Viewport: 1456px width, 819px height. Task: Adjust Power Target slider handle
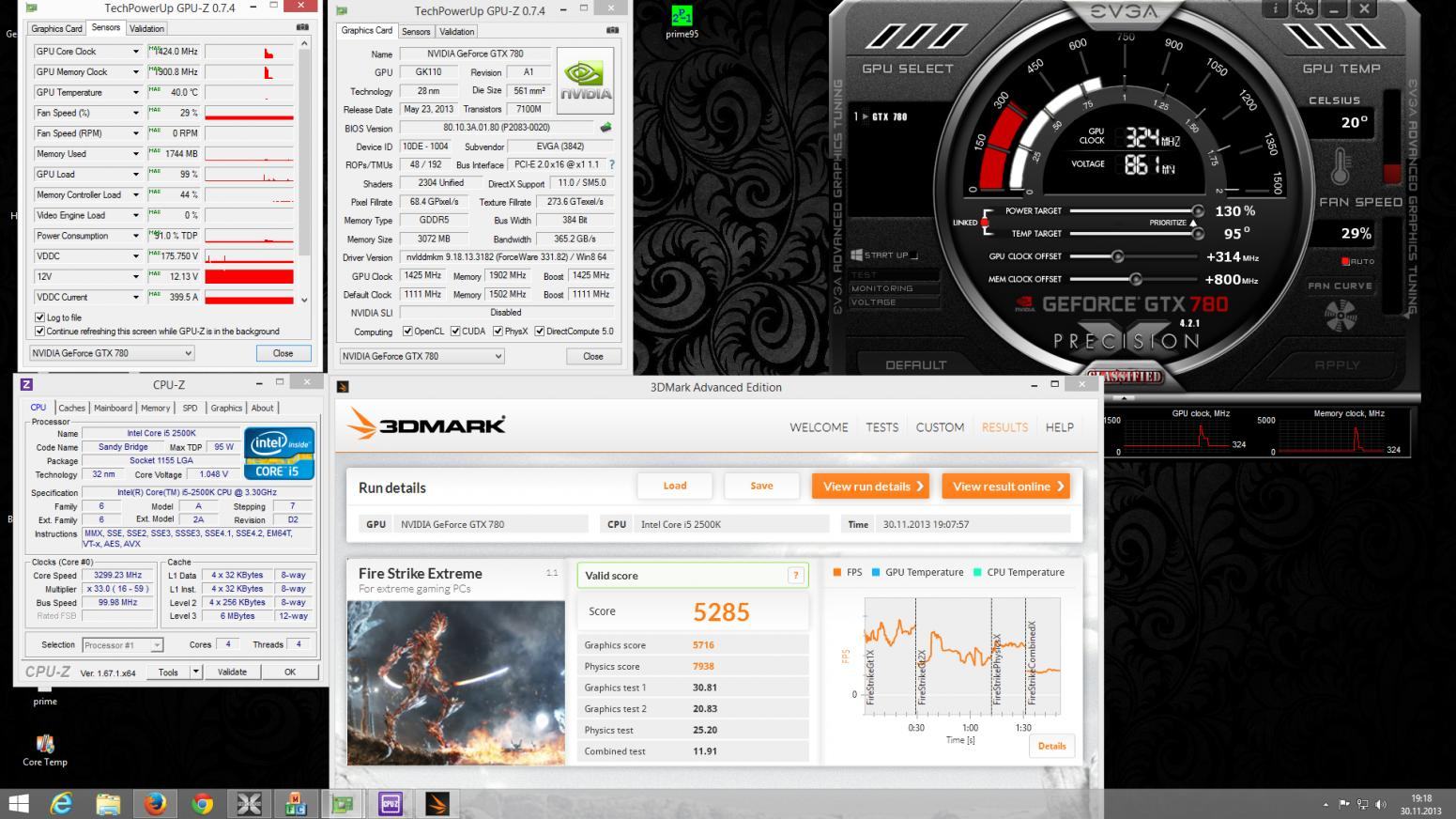pos(1198,211)
